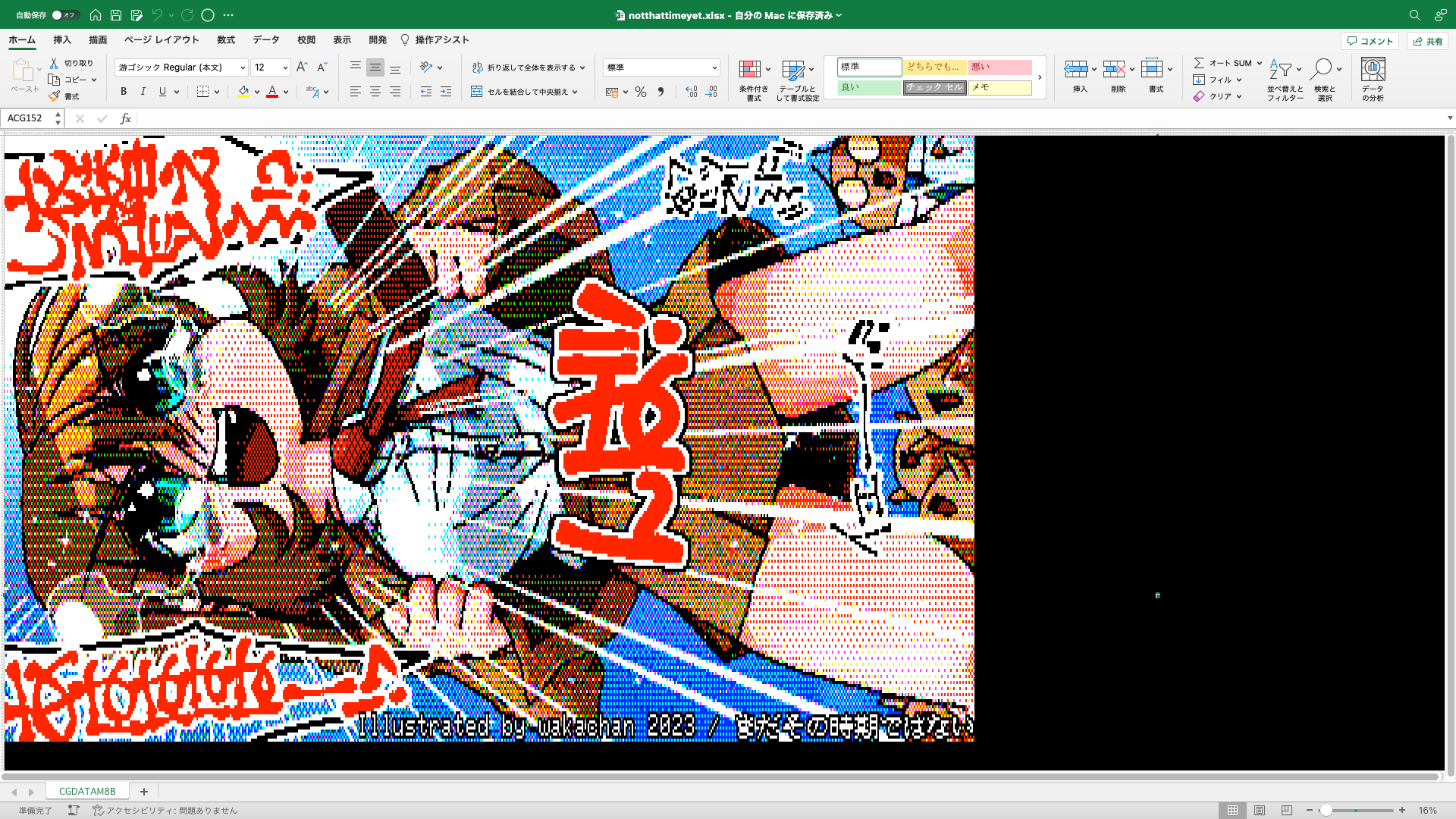
Task: Click the increase indent icon
Action: pyautogui.click(x=446, y=92)
